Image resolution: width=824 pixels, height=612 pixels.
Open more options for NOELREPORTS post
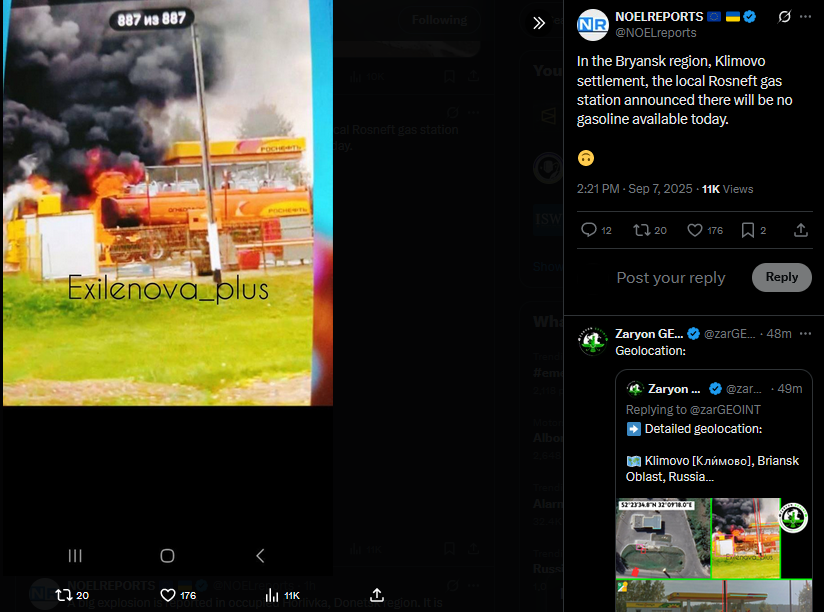tap(805, 17)
